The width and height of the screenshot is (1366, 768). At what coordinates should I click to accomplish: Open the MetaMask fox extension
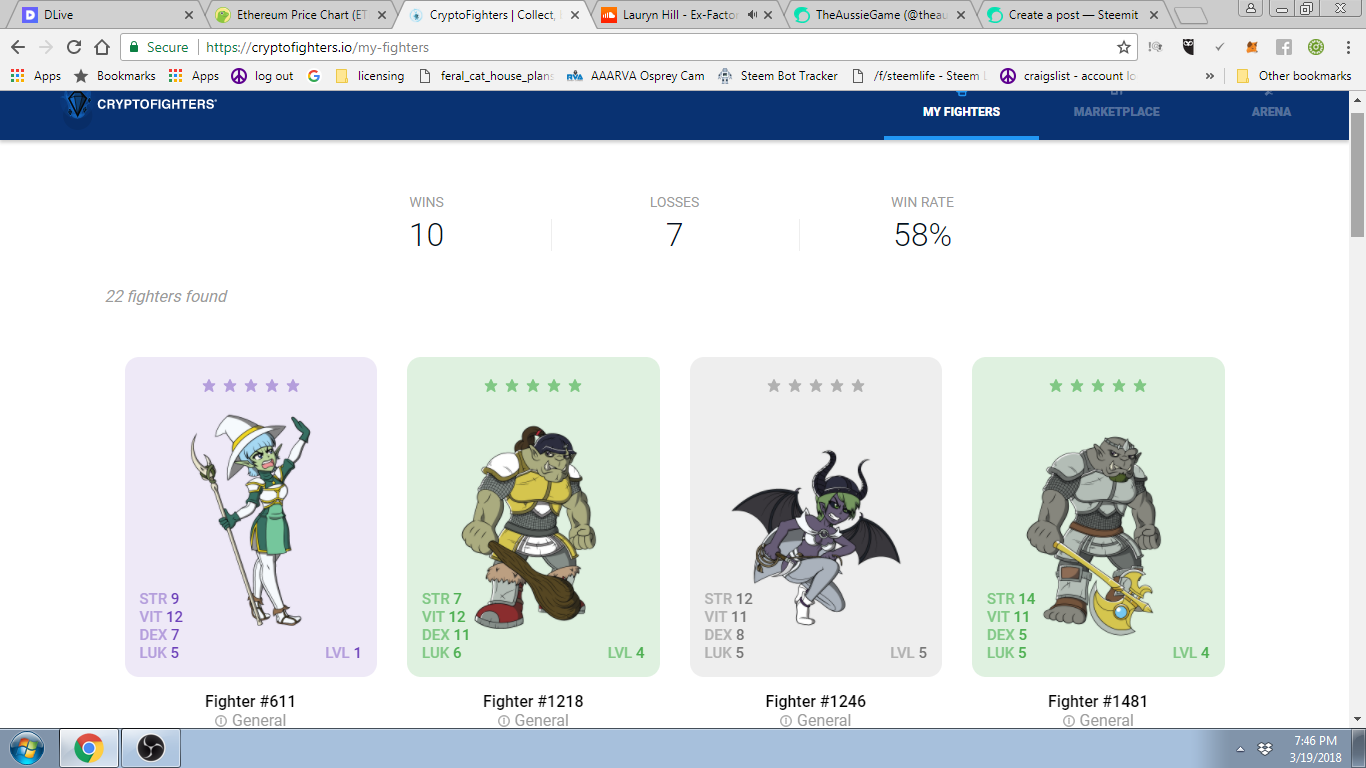1252,47
